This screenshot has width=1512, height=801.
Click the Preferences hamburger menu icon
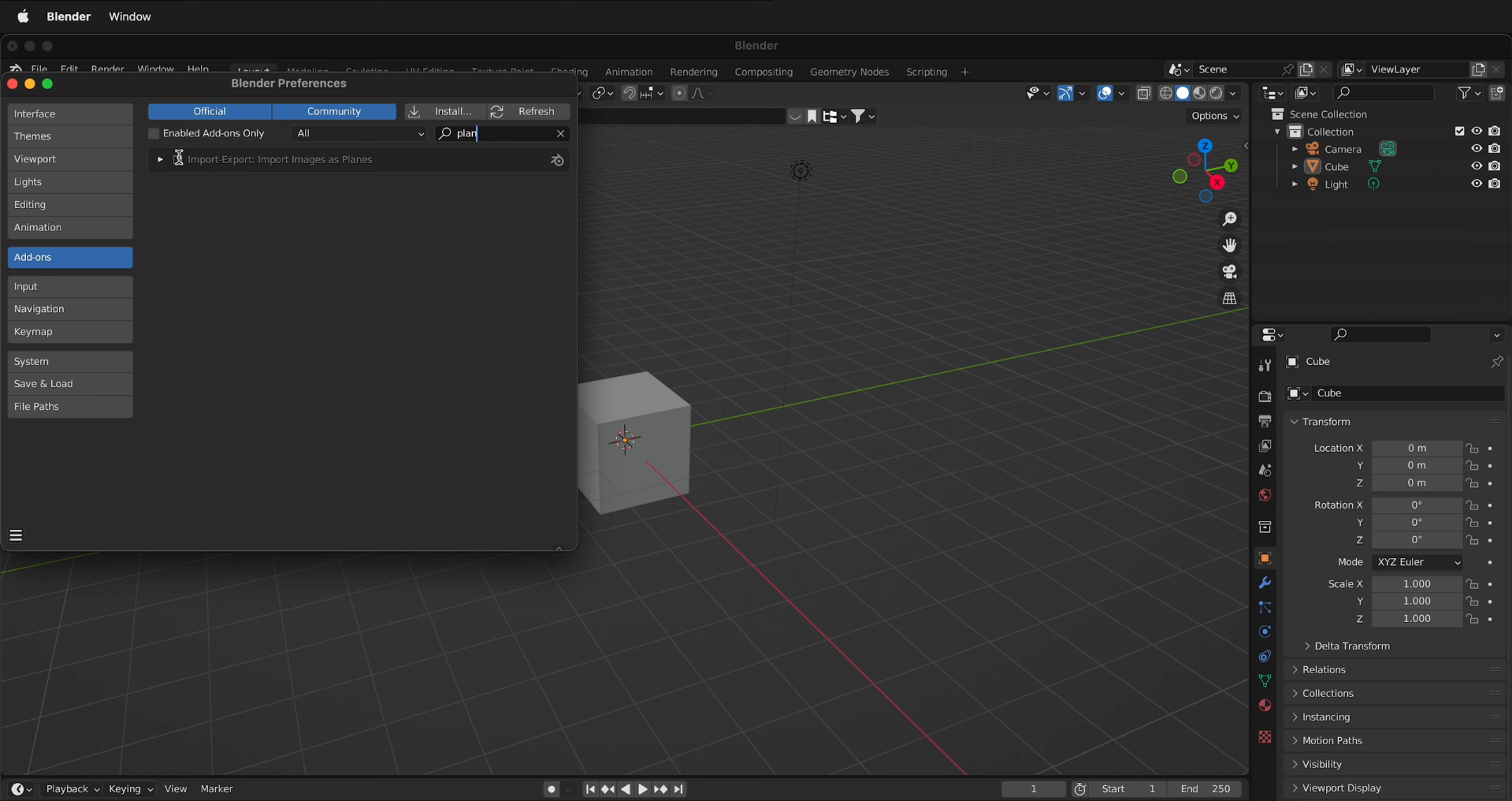pyautogui.click(x=16, y=536)
